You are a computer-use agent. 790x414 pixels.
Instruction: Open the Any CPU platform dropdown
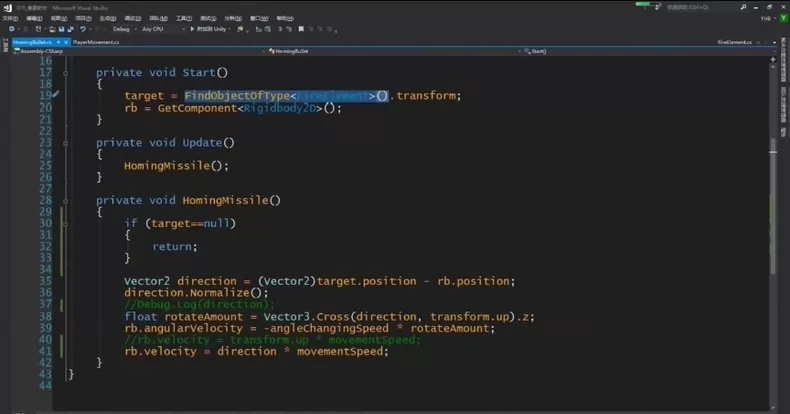[163, 29]
